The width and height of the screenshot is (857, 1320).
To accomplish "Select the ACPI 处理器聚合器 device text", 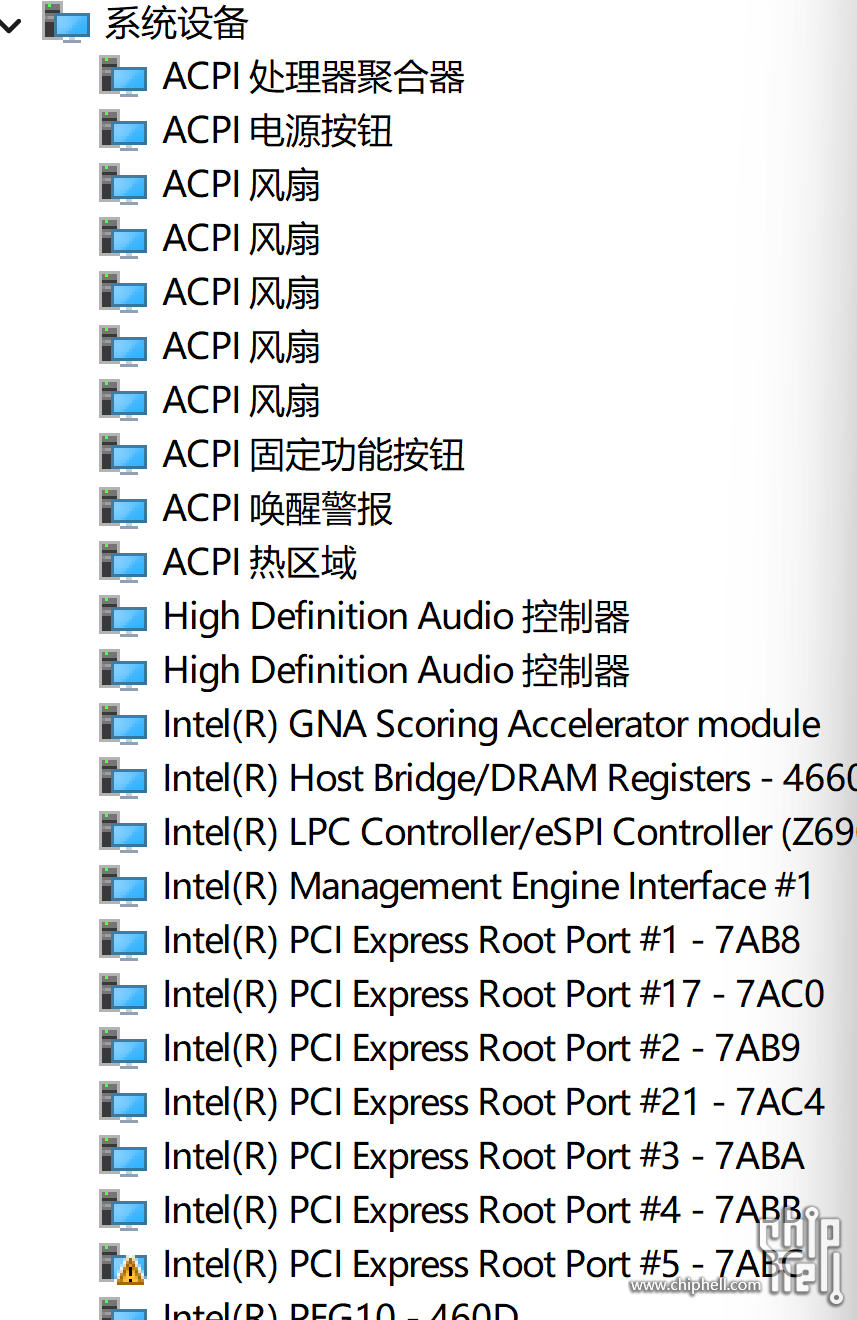I will point(314,77).
